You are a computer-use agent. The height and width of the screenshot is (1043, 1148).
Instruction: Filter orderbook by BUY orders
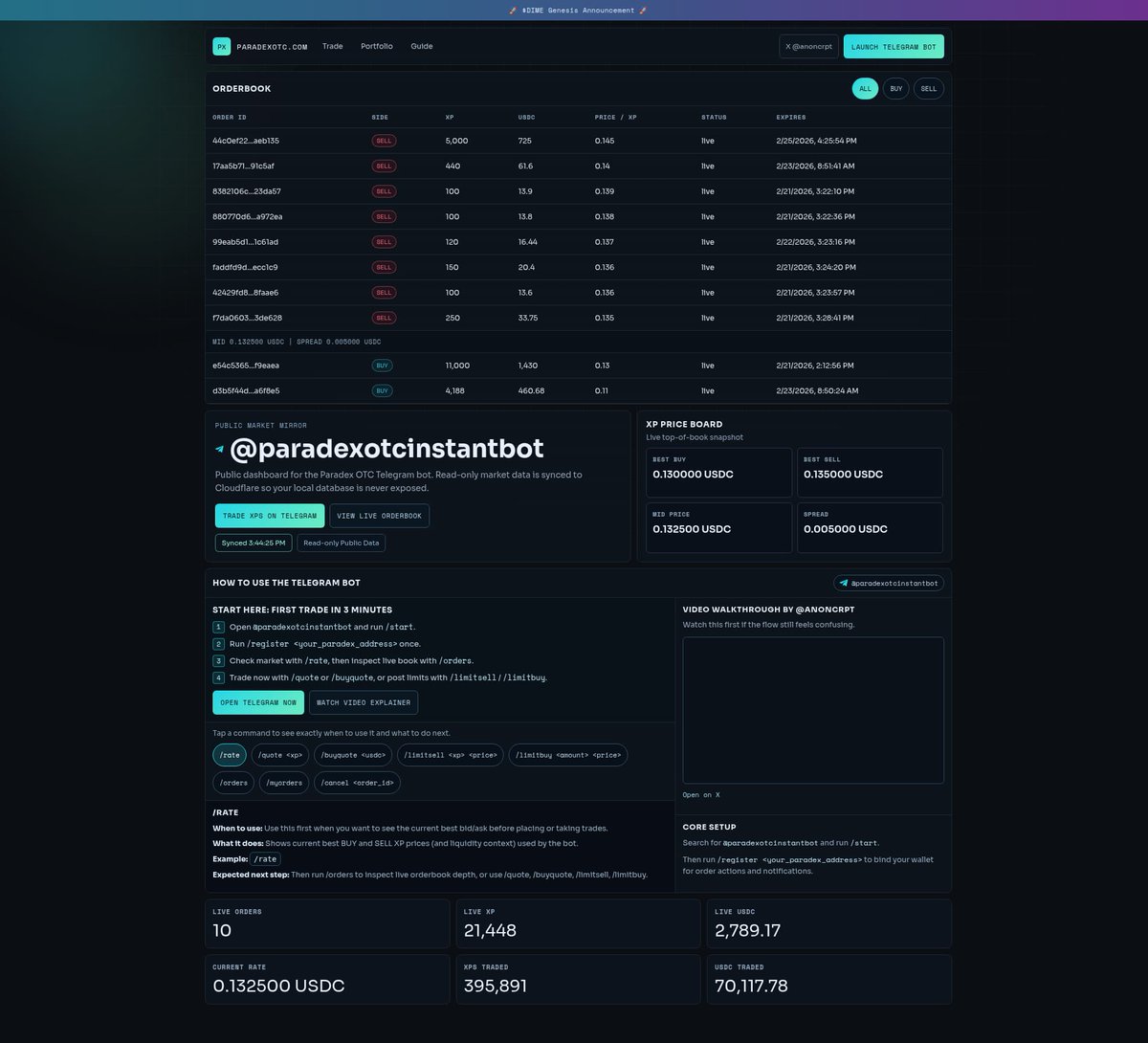click(x=896, y=89)
